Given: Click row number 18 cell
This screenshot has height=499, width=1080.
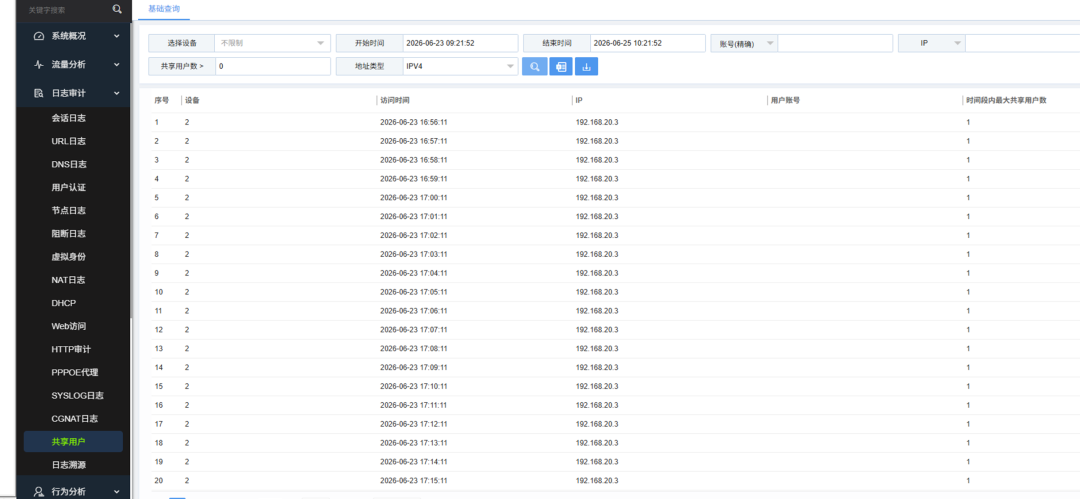Looking at the screenshot, I should [158, 442].
